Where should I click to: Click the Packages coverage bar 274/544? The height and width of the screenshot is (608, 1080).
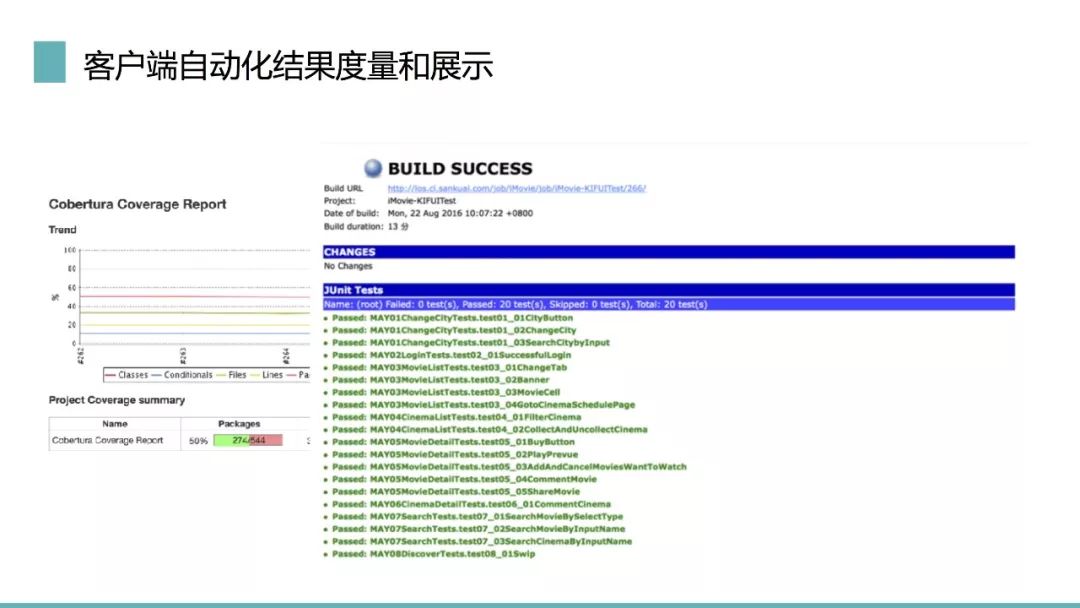pos(248,440)
